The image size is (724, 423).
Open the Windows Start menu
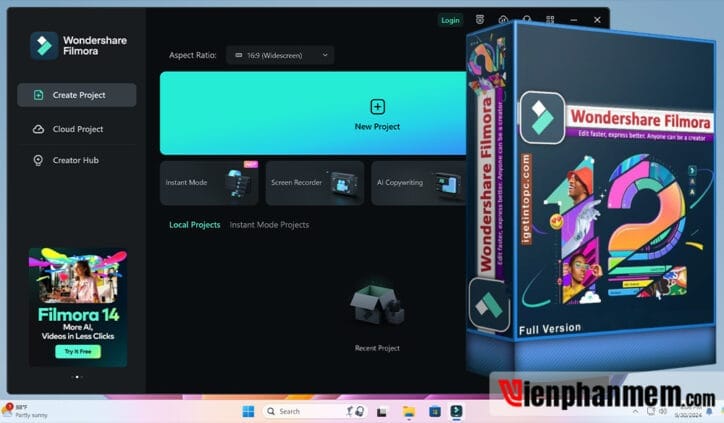point(248,411)
